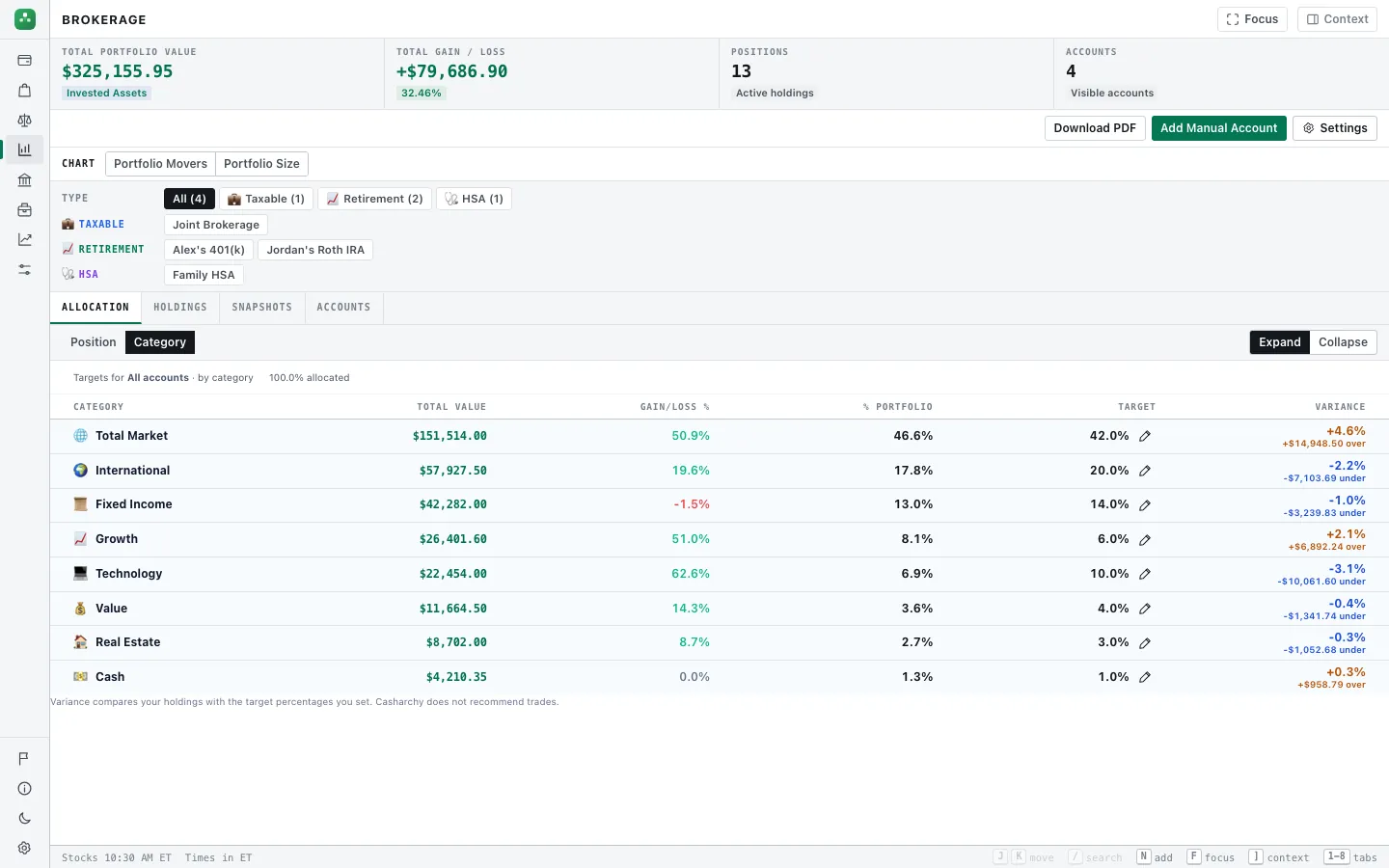Screen dimensions: 1389x868
Task: Open the brokerage Settings button
Action: tap(1335, 128)
